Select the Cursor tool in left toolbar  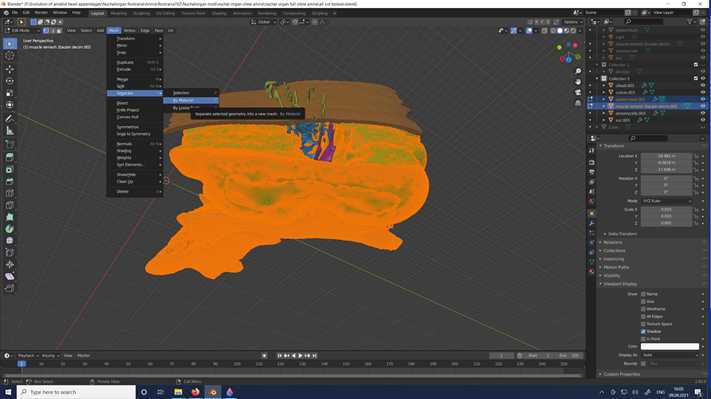pyautogui.click(x=10, y=56)
